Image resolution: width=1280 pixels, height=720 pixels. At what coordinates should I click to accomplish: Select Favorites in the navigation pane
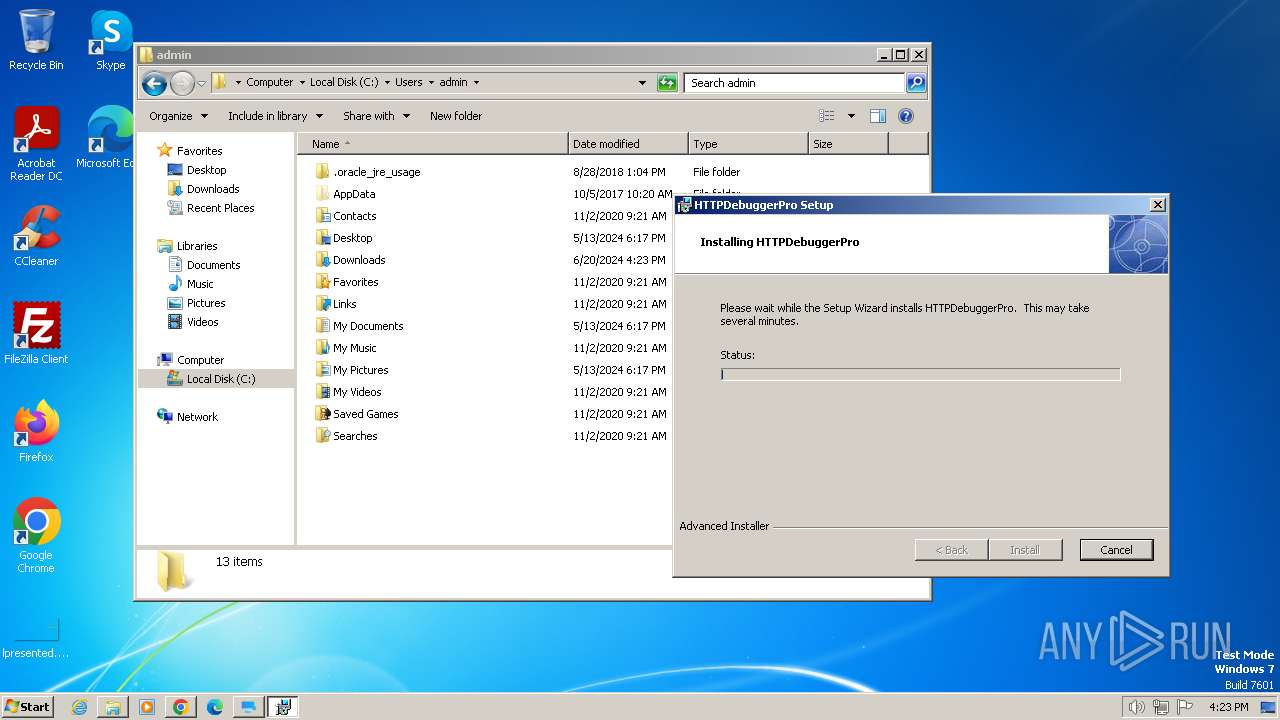click(199, 151)
